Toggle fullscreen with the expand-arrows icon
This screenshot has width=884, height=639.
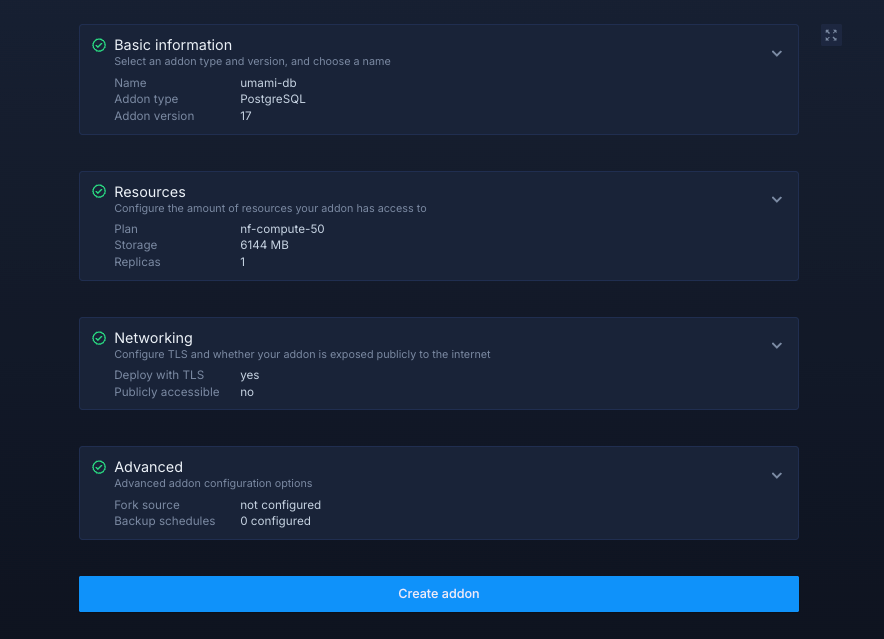click(x=831, y=35)
